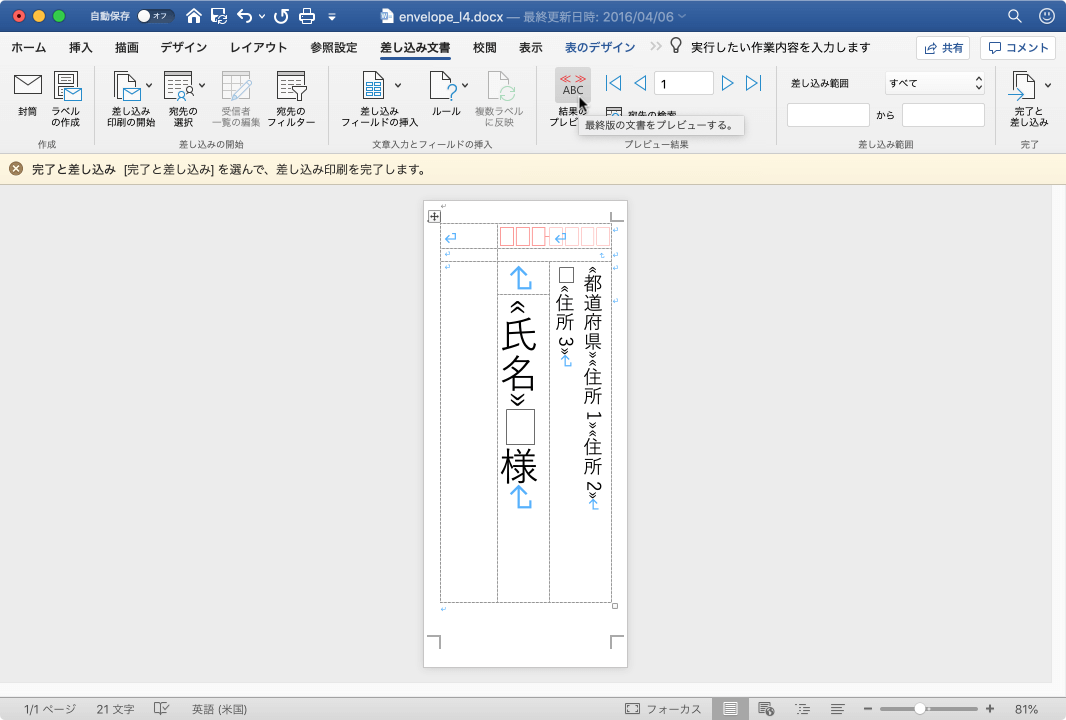Click 宛先のフィルター filter recipients icon

click(x=291, y=86)
